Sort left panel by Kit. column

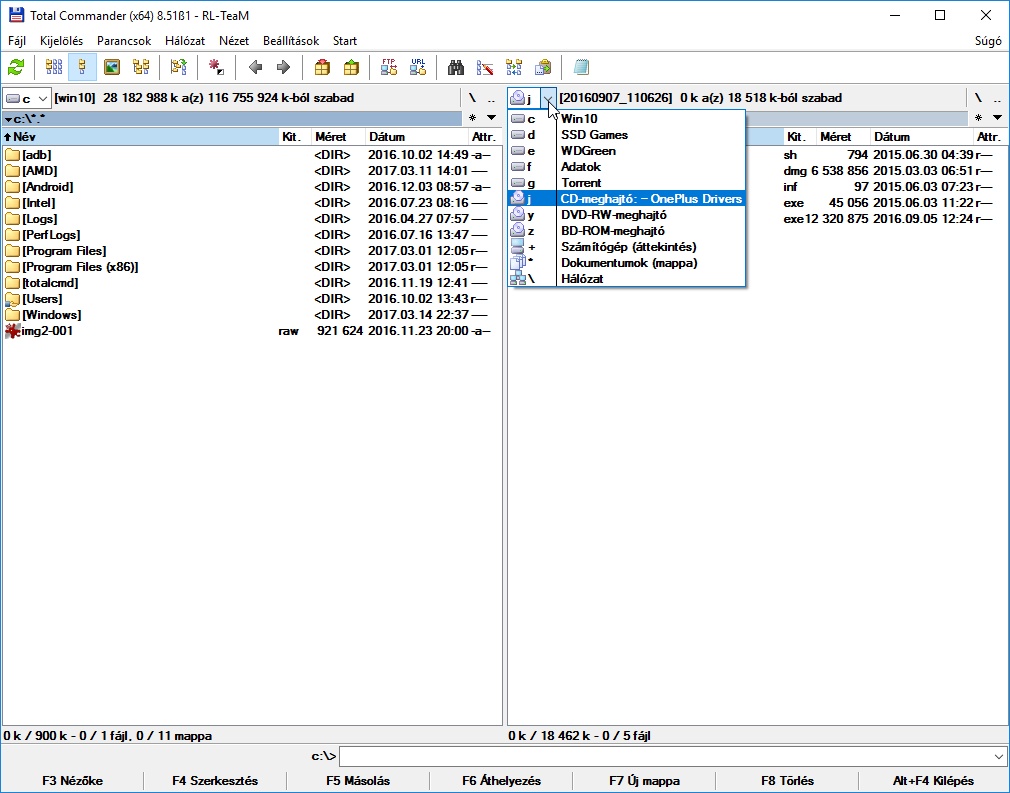[x=294, y=137]
